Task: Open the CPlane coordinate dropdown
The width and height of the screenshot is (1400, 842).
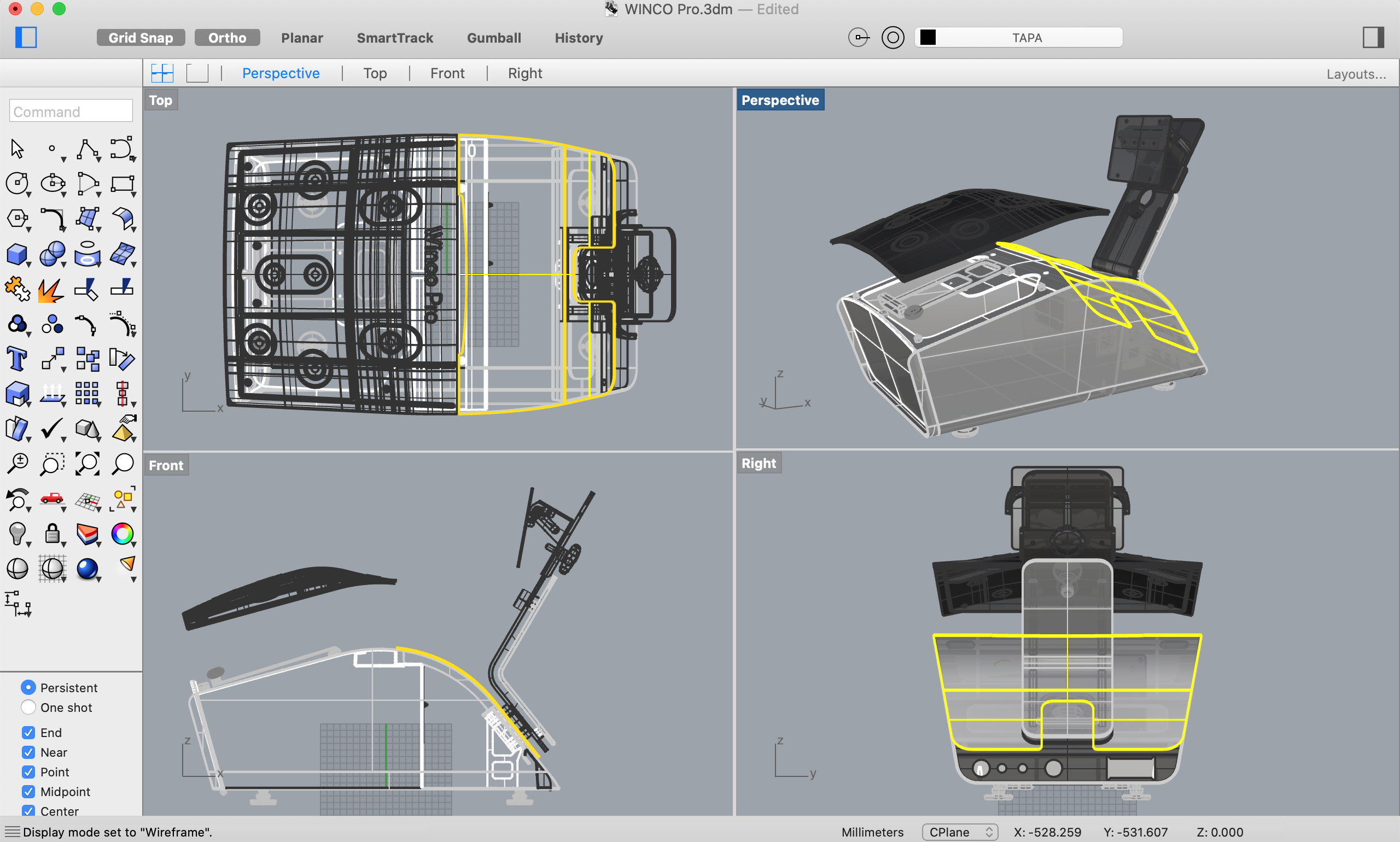Action: point(959,832)
